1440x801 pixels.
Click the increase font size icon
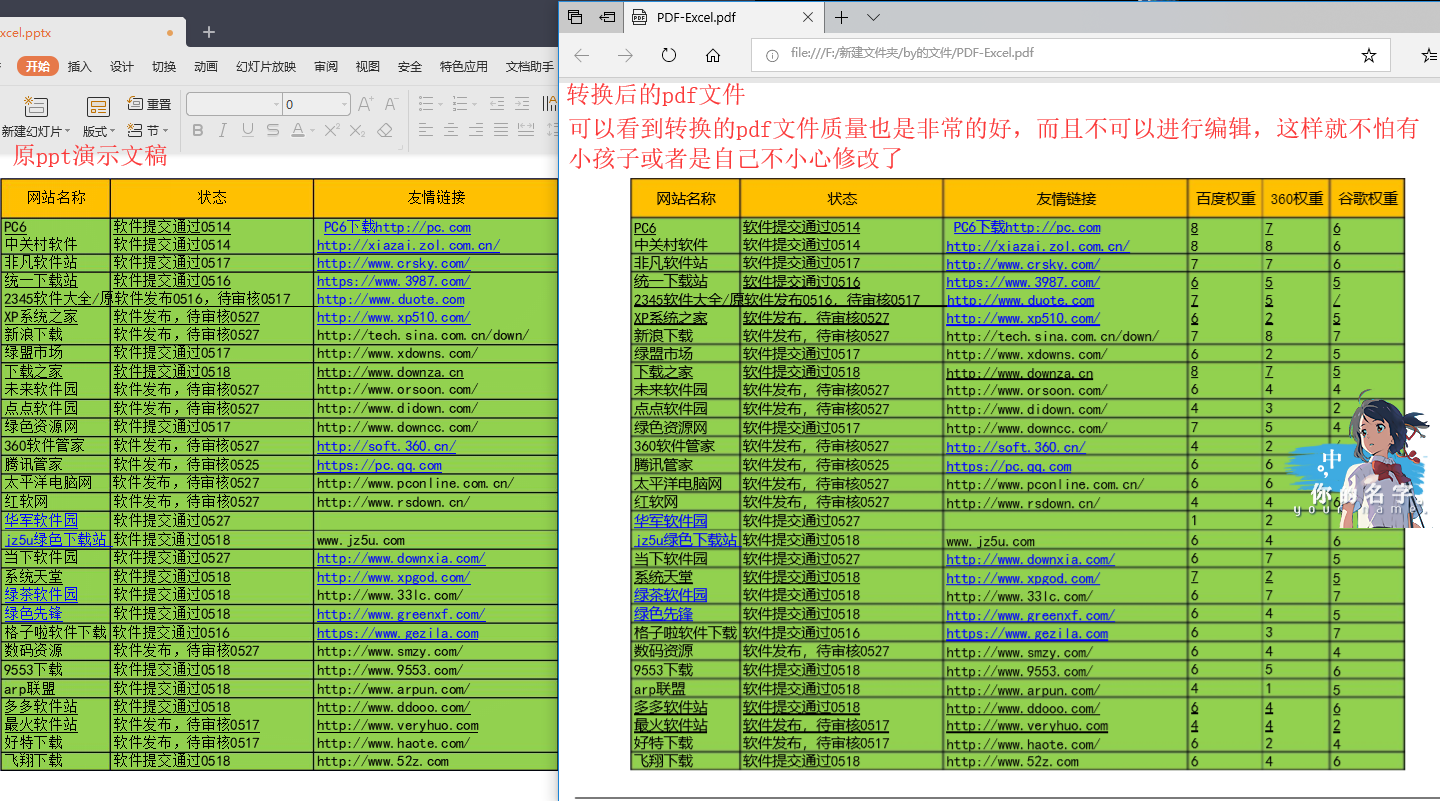pos(365,104)
